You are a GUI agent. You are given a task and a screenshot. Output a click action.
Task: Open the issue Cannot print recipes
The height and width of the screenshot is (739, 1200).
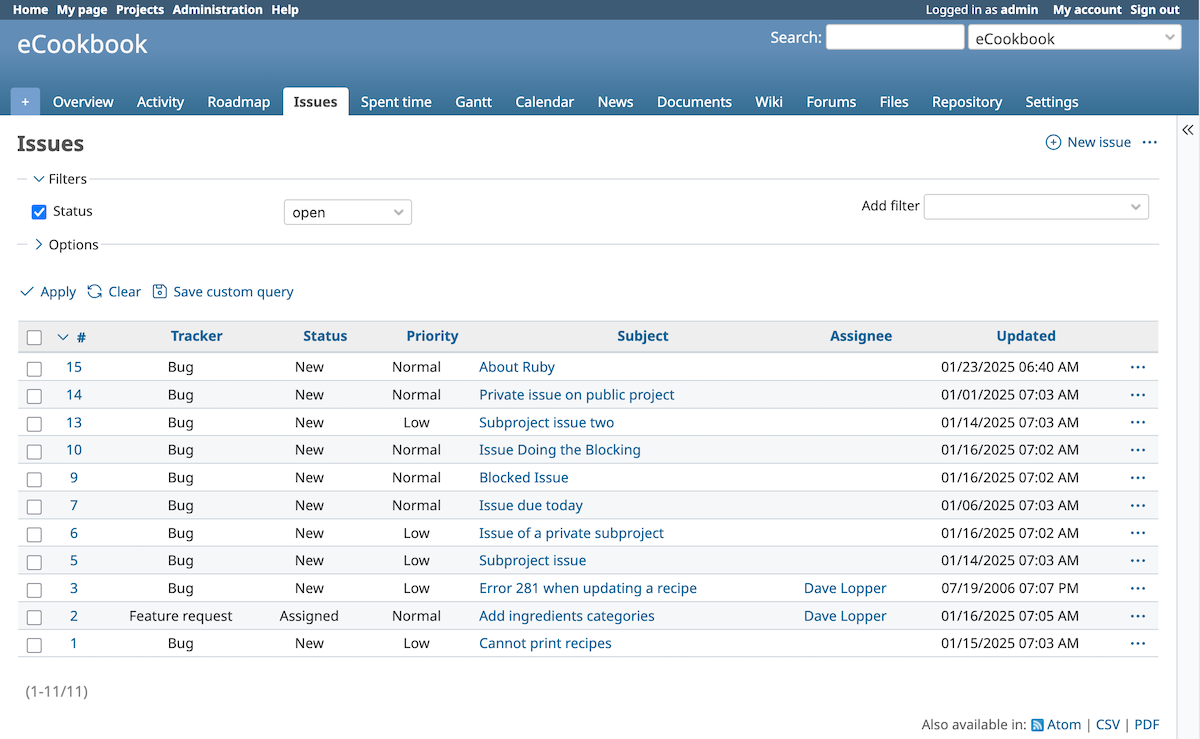(545, 643)
